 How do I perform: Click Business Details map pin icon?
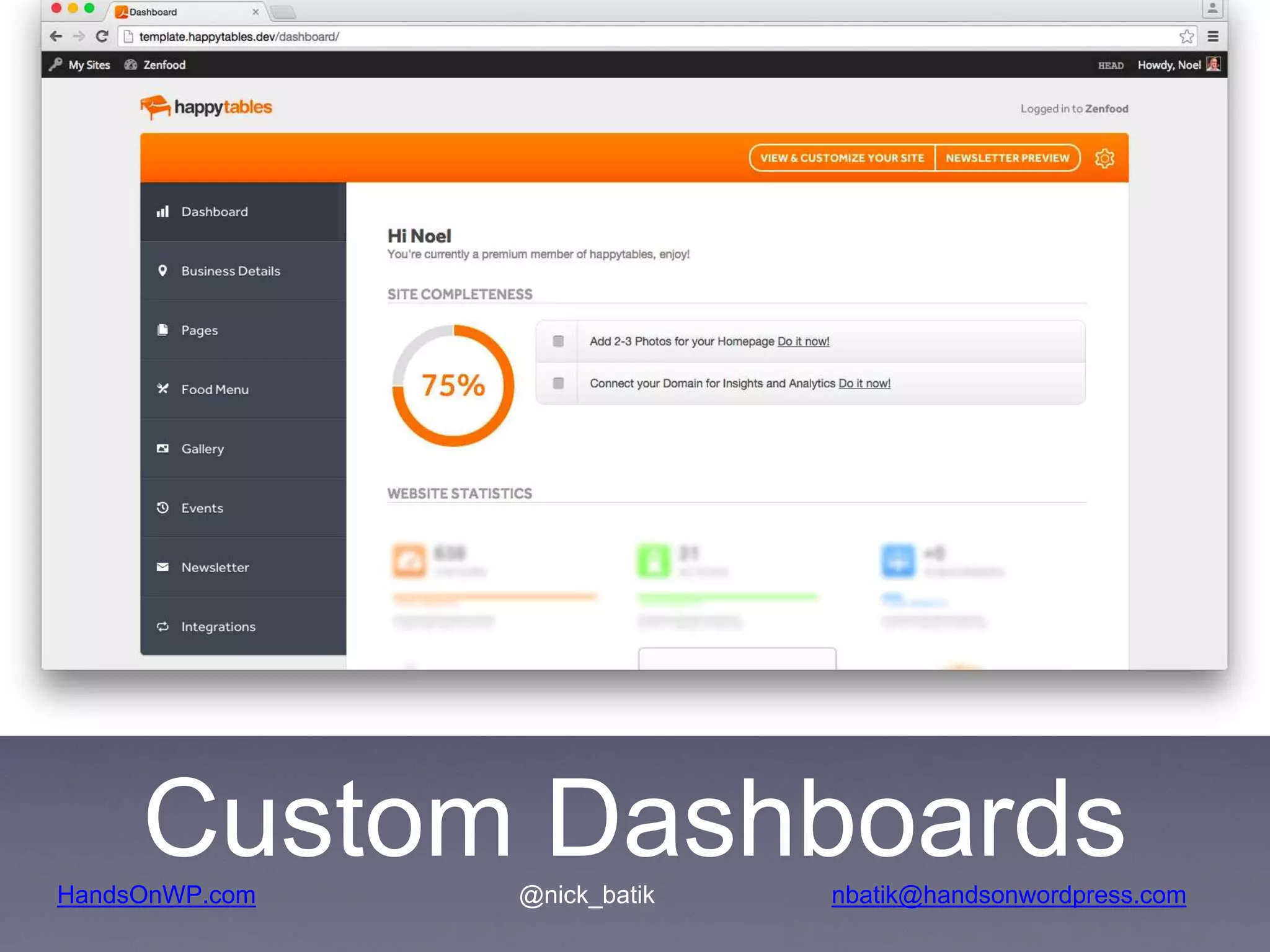point(162,270)
